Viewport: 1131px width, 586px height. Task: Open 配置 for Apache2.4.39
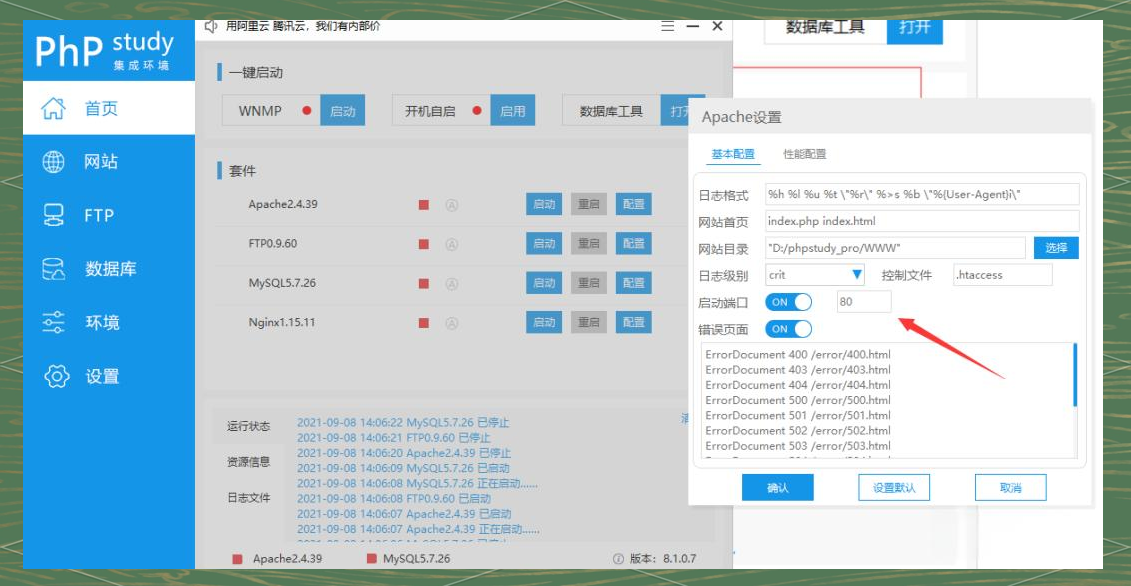click(x=633, y=204)
